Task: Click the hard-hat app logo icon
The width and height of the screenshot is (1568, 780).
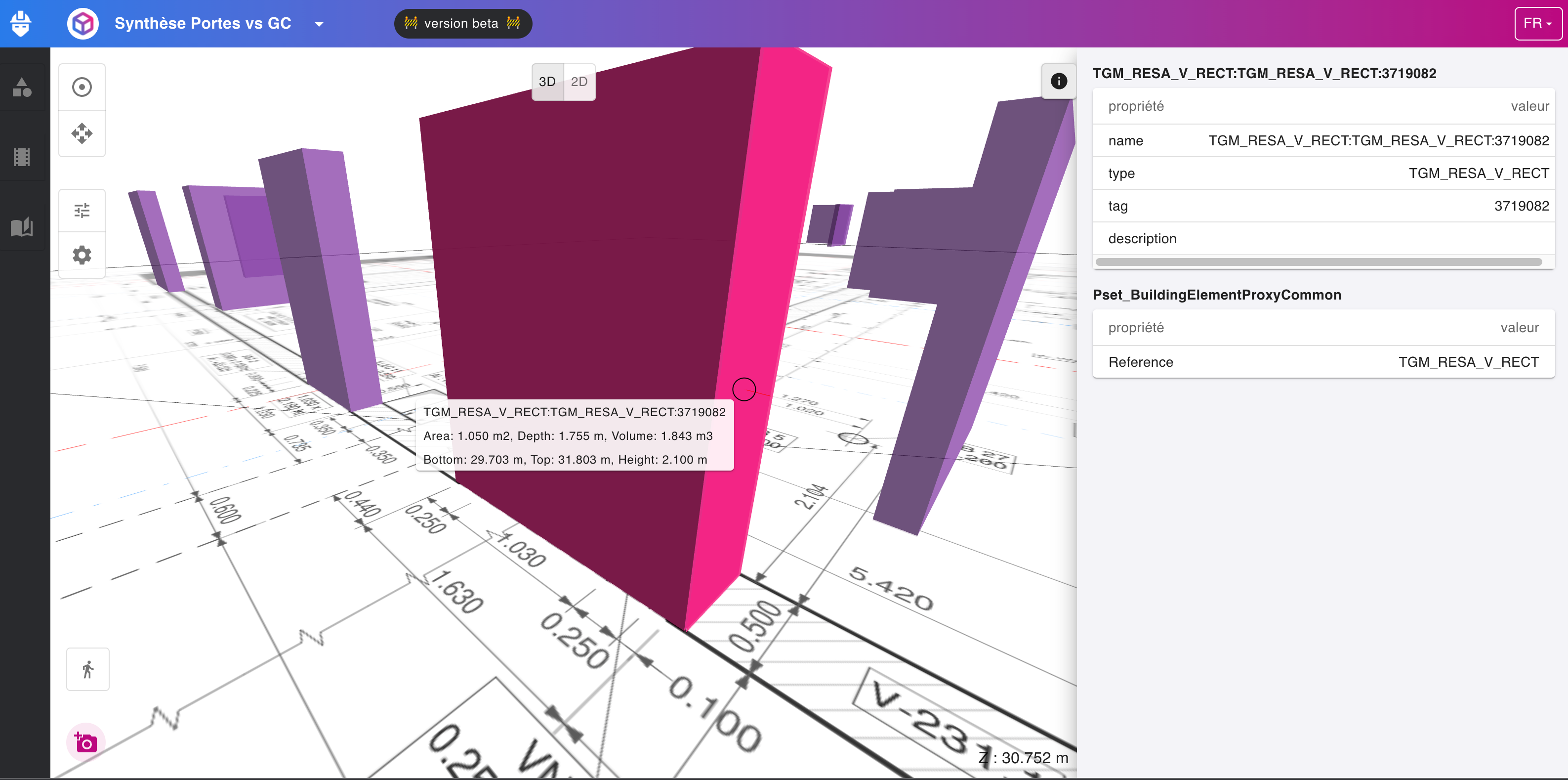Action: [21, 24]
